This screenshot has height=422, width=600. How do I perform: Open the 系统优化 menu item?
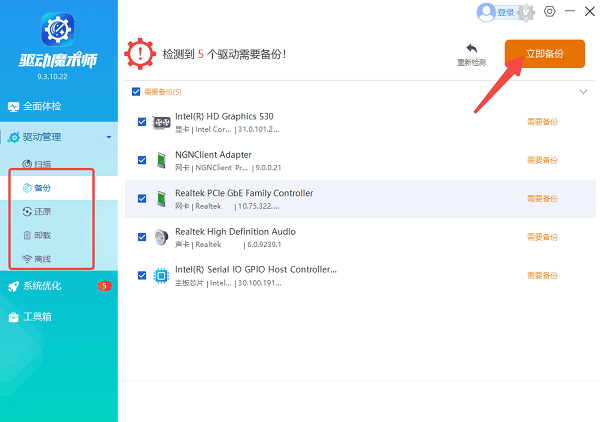[x=59, y=286]
